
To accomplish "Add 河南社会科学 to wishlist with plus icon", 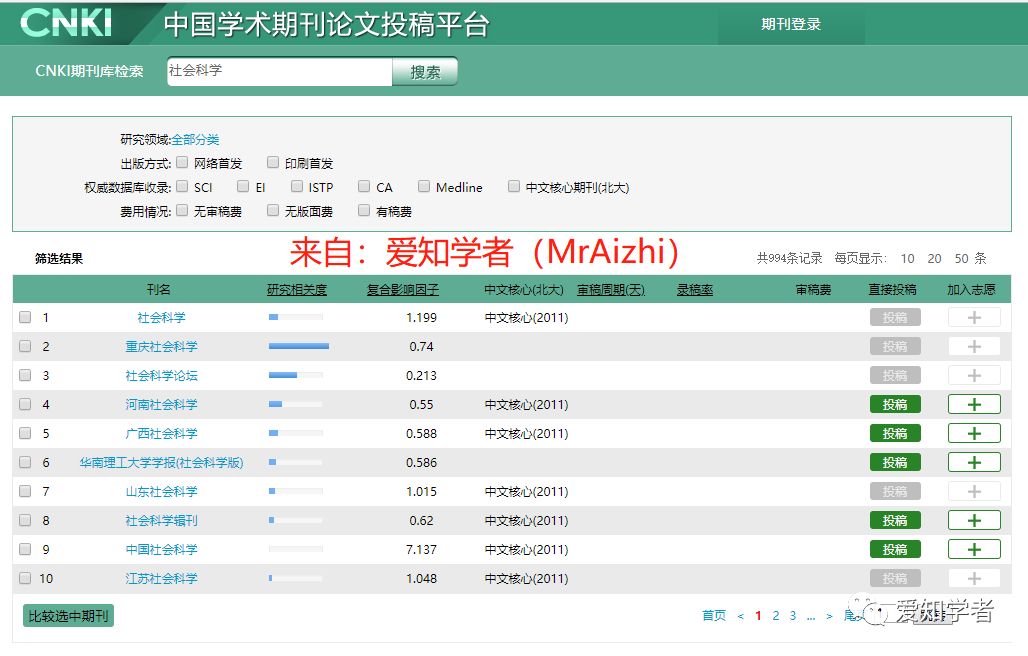I will pos(974,404).
